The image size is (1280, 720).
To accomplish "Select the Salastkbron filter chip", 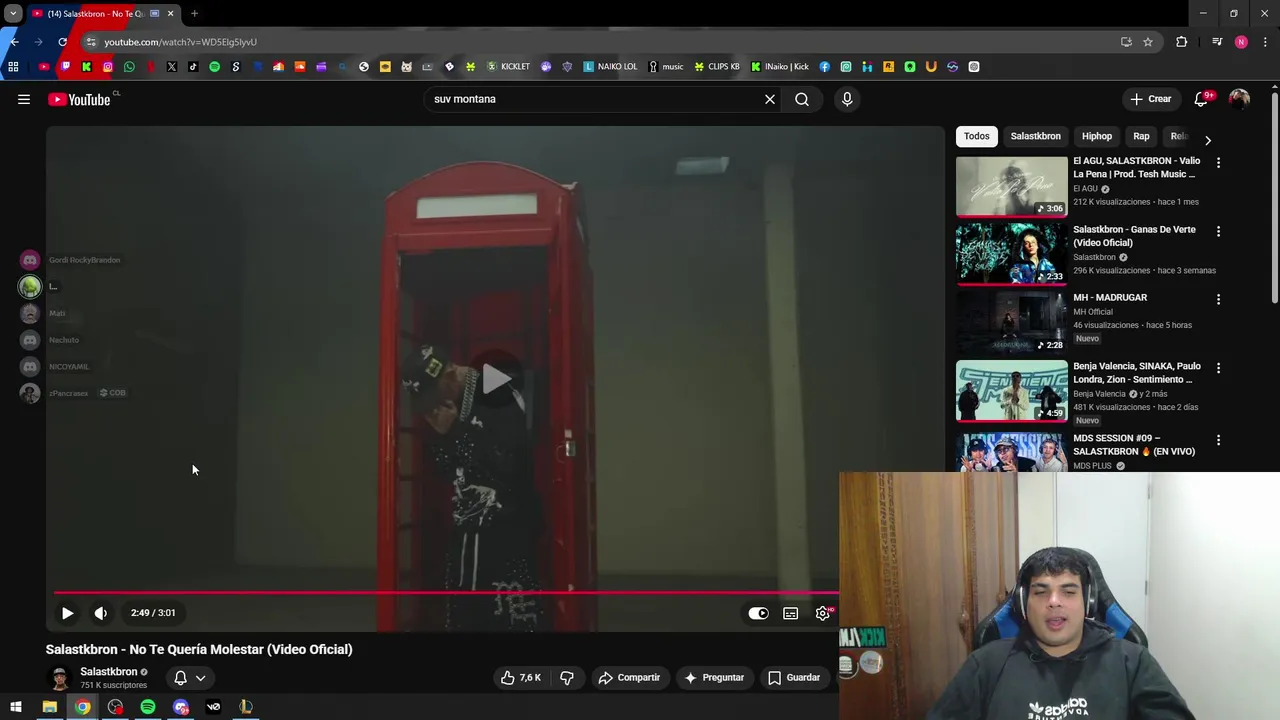I will (1035, 136).
